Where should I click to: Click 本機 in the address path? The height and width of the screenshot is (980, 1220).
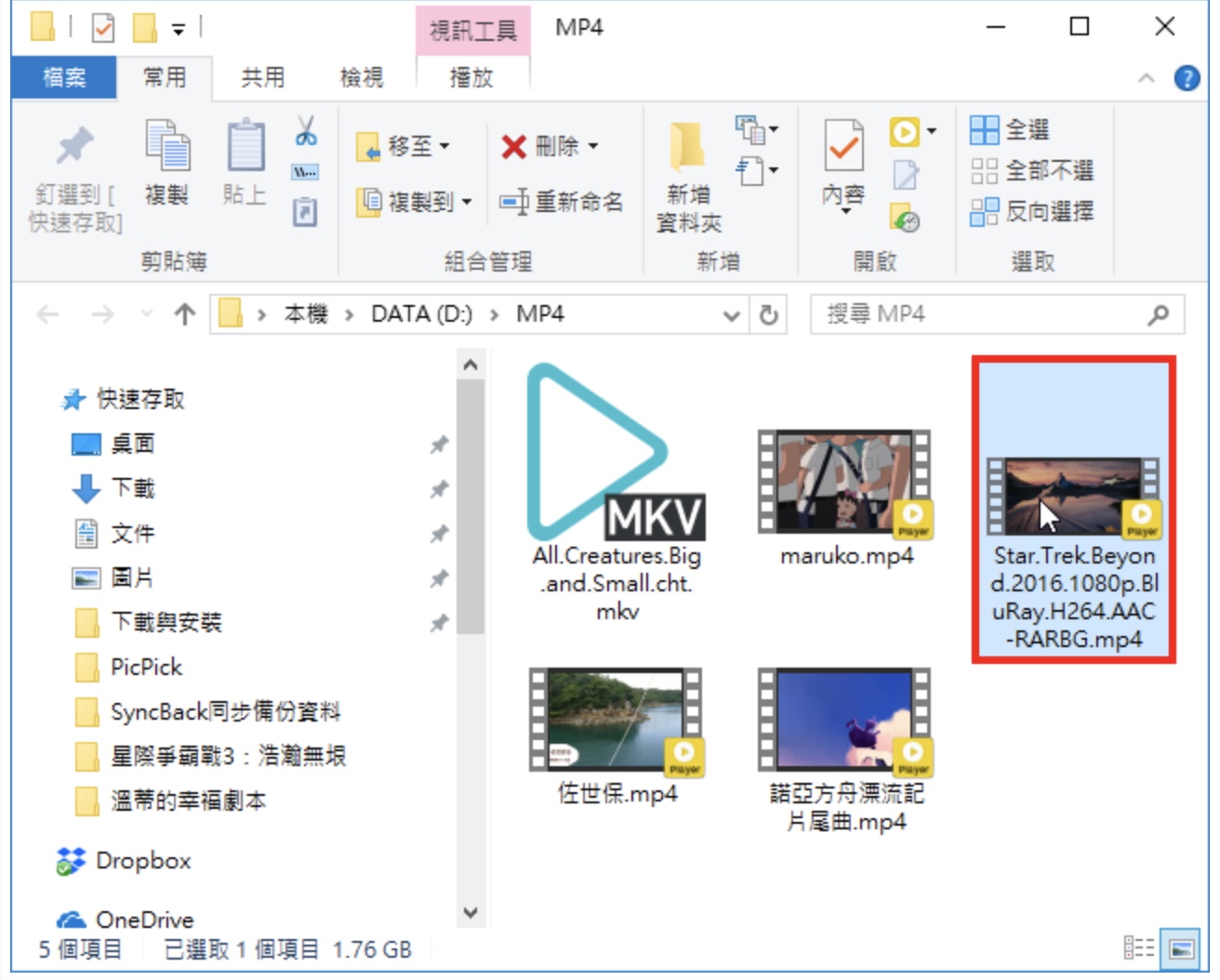pos(306,314)
